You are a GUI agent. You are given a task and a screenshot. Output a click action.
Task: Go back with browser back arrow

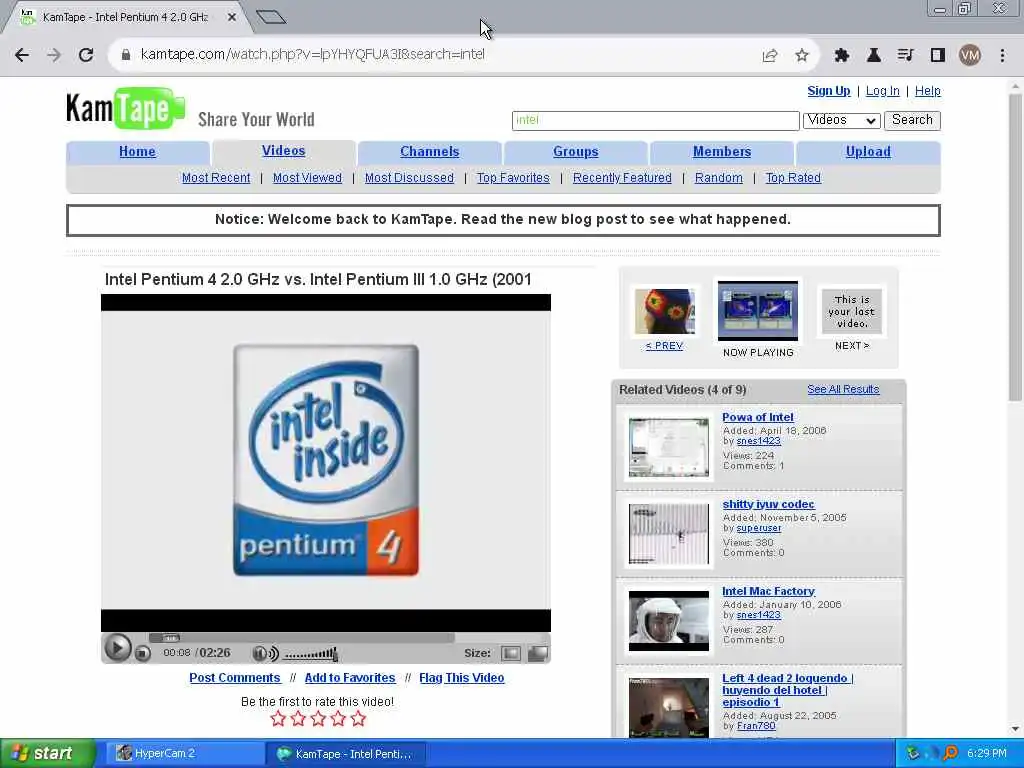[22, 55]
